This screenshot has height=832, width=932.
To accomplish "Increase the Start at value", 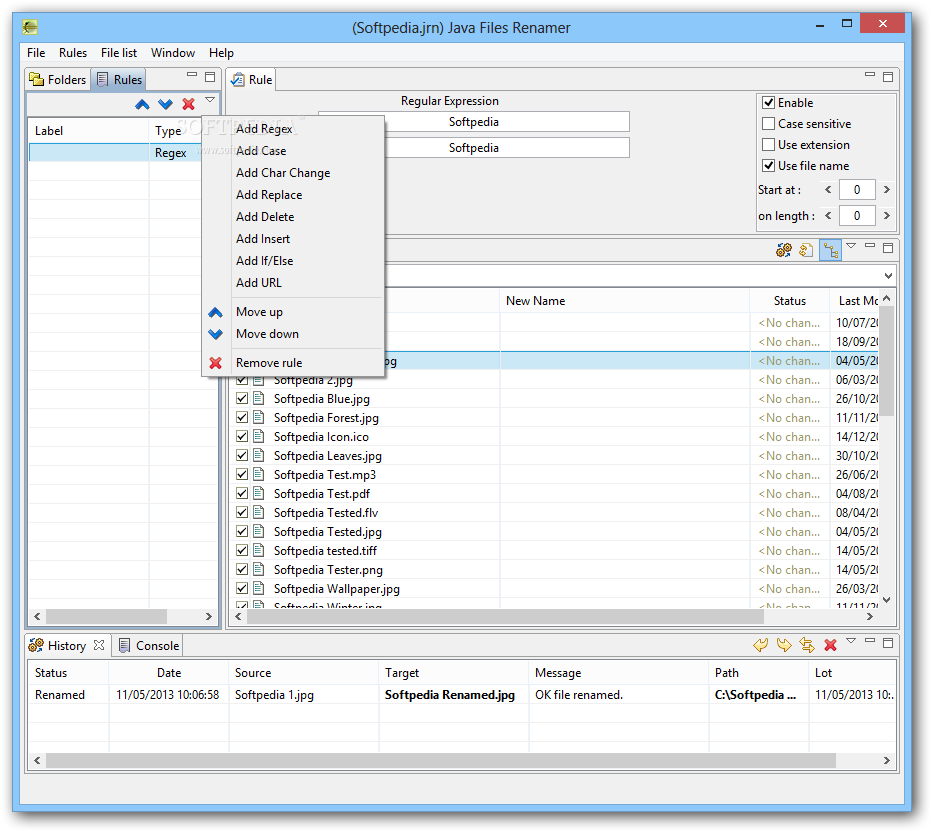I will click(887, 190).
